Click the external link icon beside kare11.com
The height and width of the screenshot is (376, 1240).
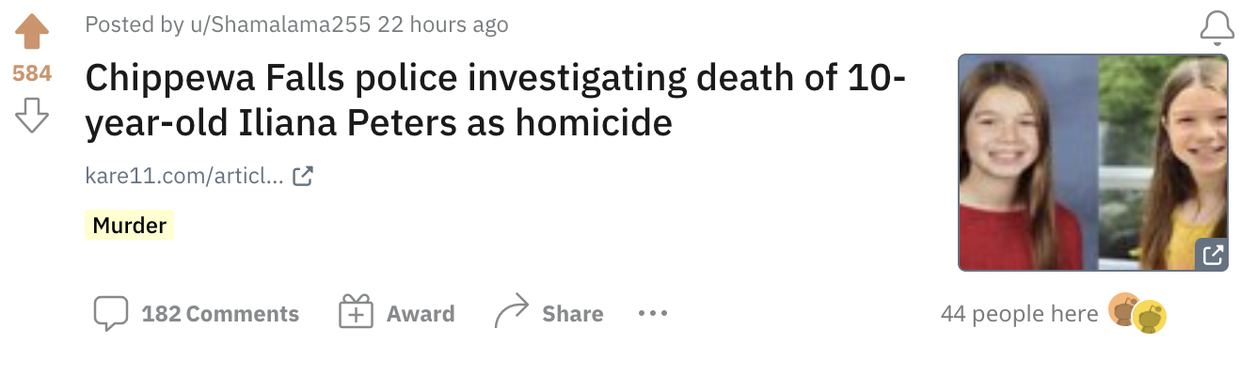tap(302, 178)
